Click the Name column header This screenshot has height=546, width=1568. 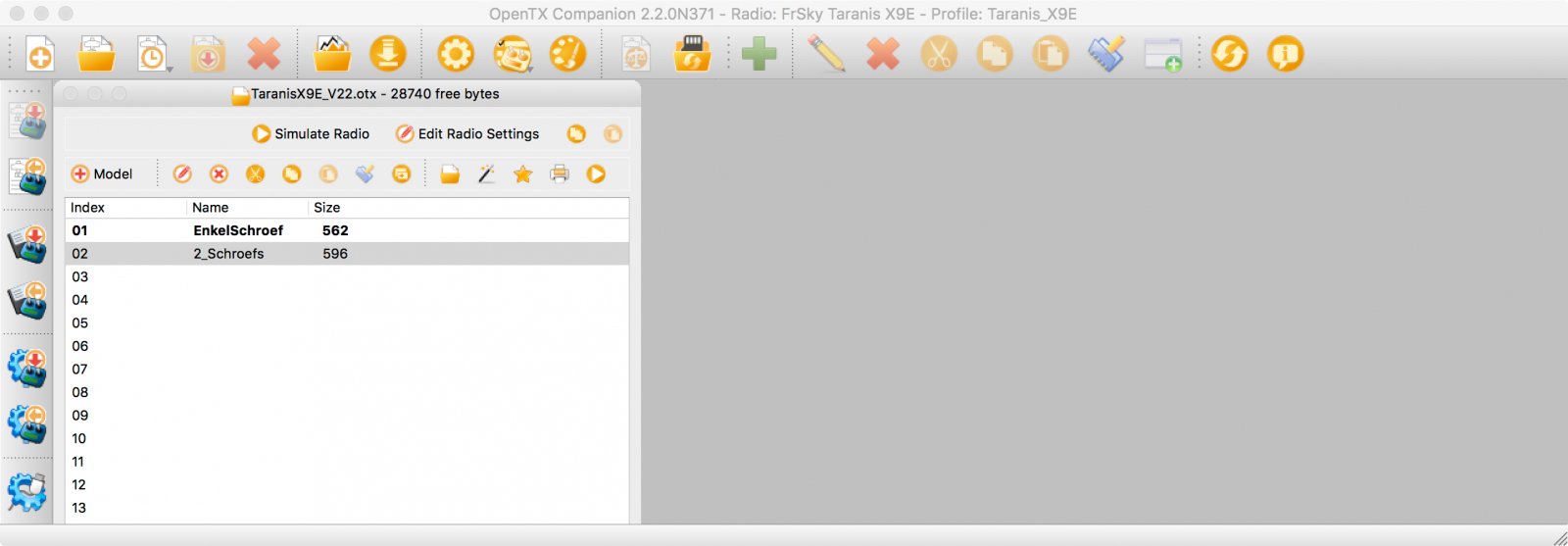click(x=247, y=208)
